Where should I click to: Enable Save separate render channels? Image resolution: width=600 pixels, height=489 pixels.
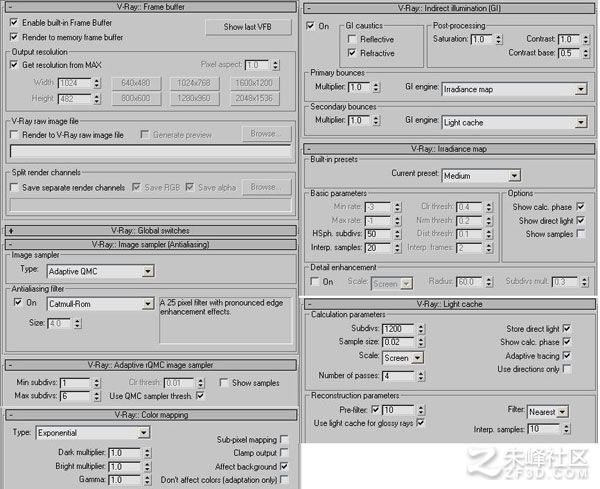14,187
